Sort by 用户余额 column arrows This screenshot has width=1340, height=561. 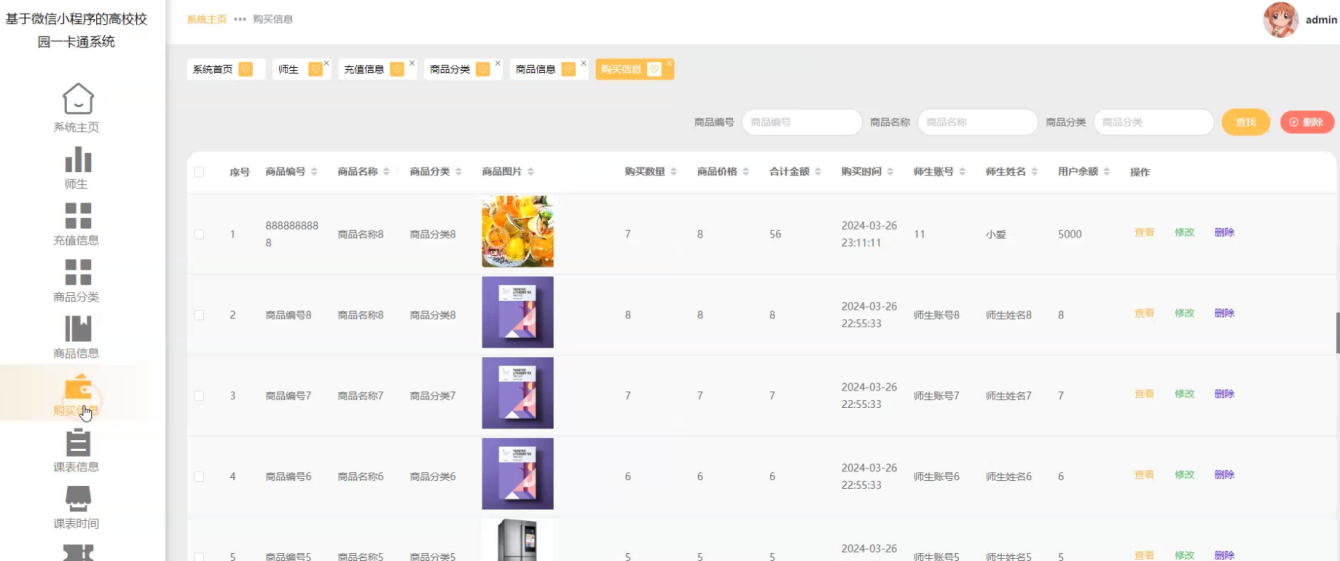[1106, 172]
